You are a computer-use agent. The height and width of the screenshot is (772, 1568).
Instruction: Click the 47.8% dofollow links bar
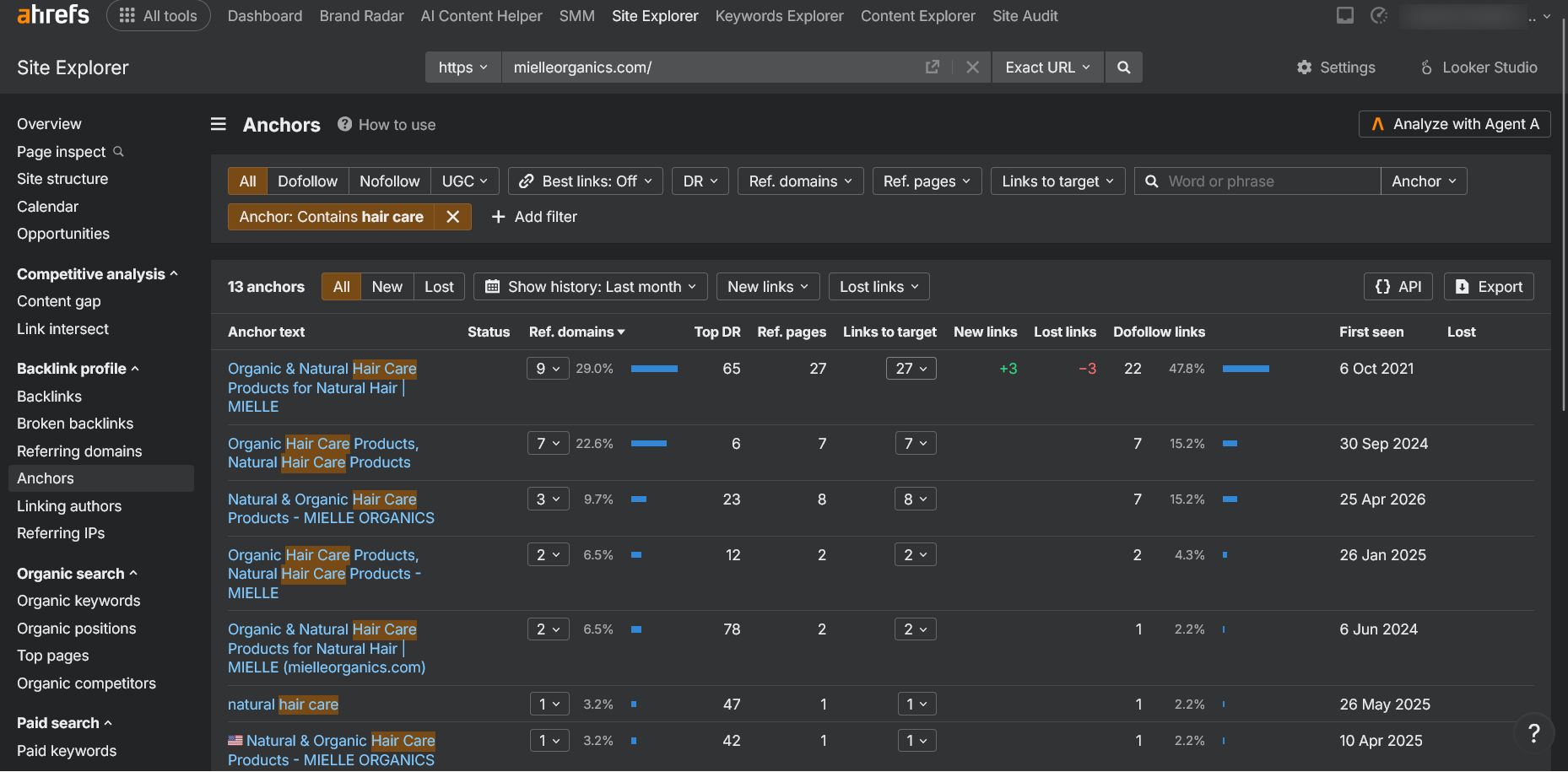pos(1246,369)
